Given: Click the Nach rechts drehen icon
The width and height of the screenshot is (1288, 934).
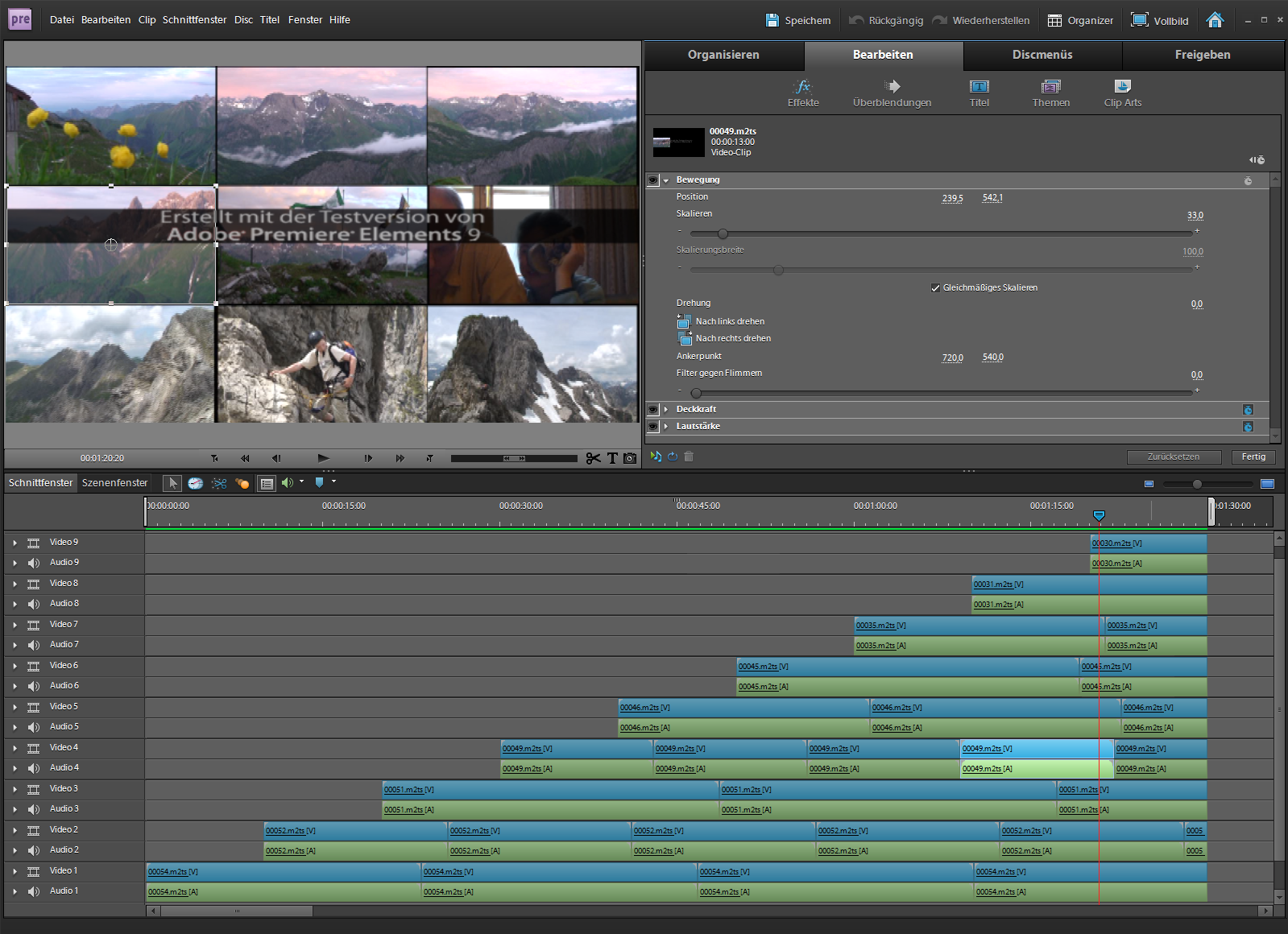Looking at the screenshot, I should [685, 338].
